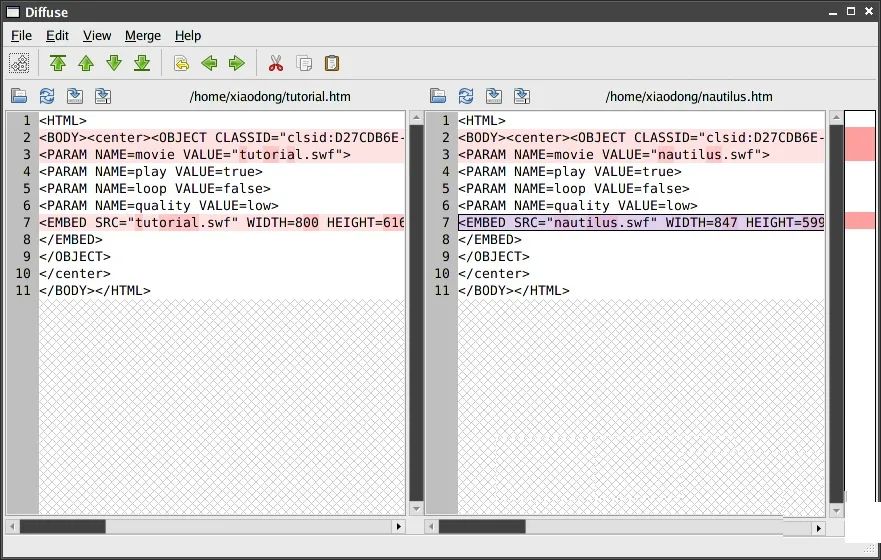Image resolution: width=881 pixels, height=560 pixels.
Task: Click the Cut scissors icon
Action: [x=276, y=63]
